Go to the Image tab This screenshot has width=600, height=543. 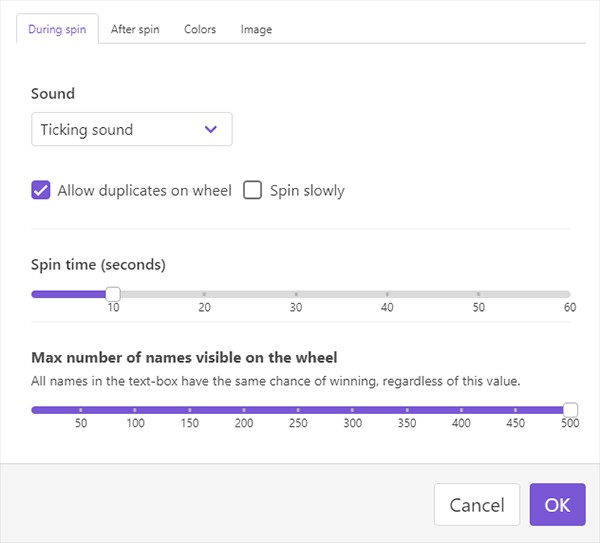point(256,29)
